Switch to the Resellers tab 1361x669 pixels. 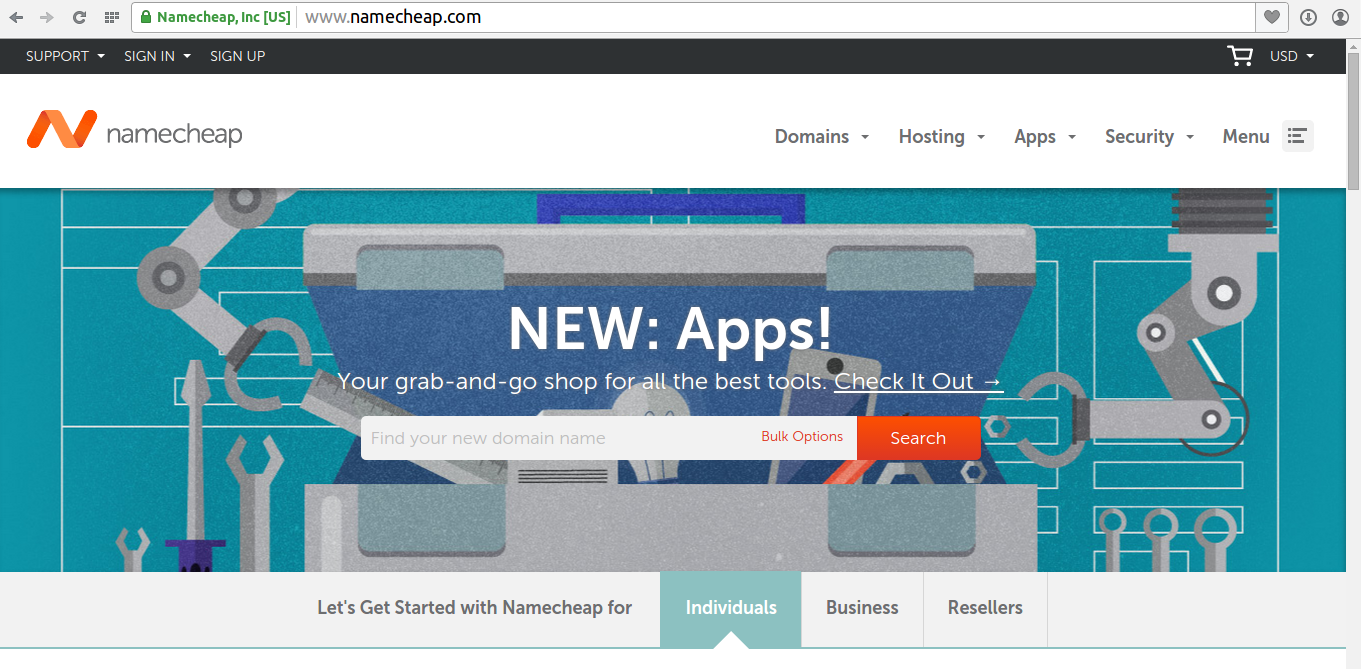pos(985,609)
